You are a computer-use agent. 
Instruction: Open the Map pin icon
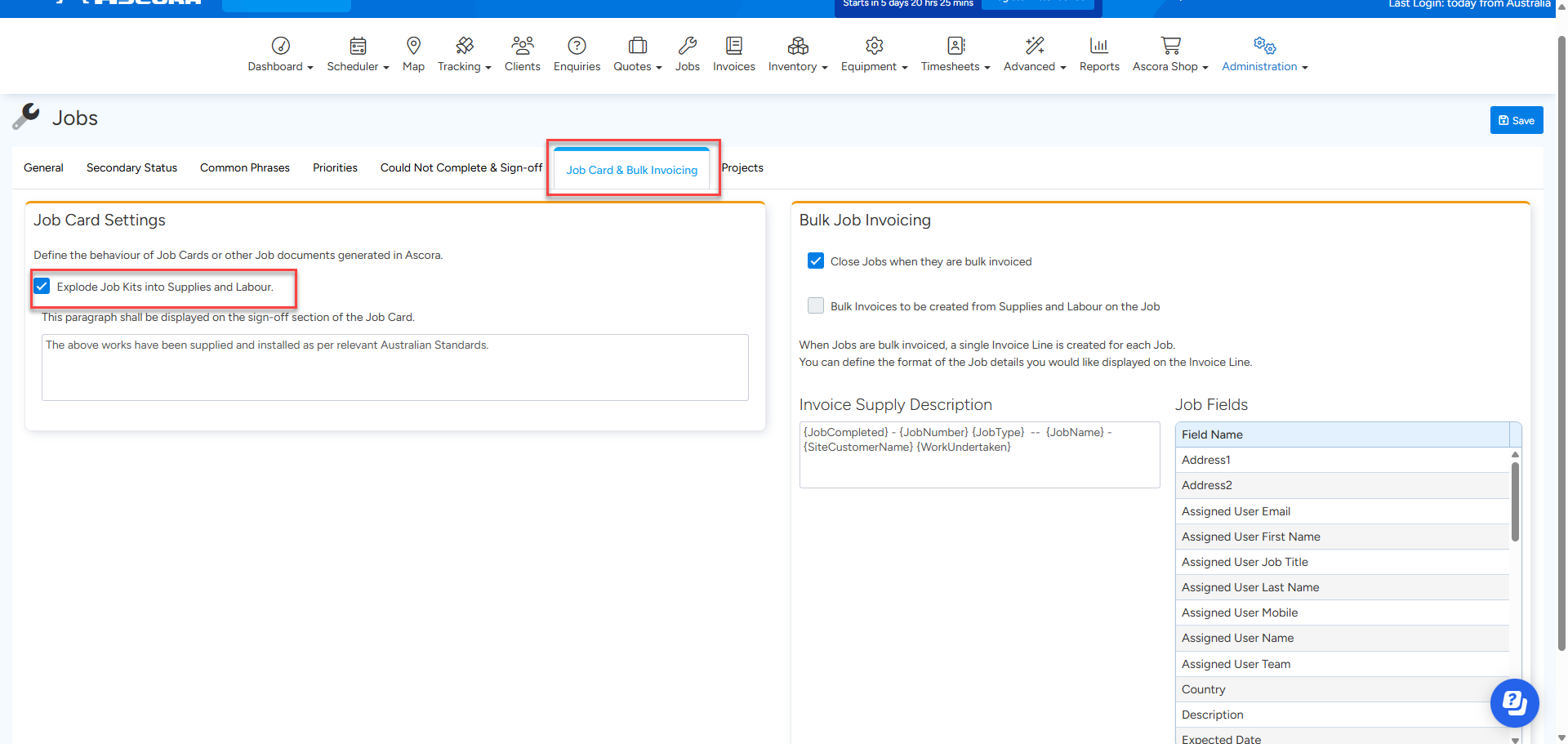[x=413, y=46]
